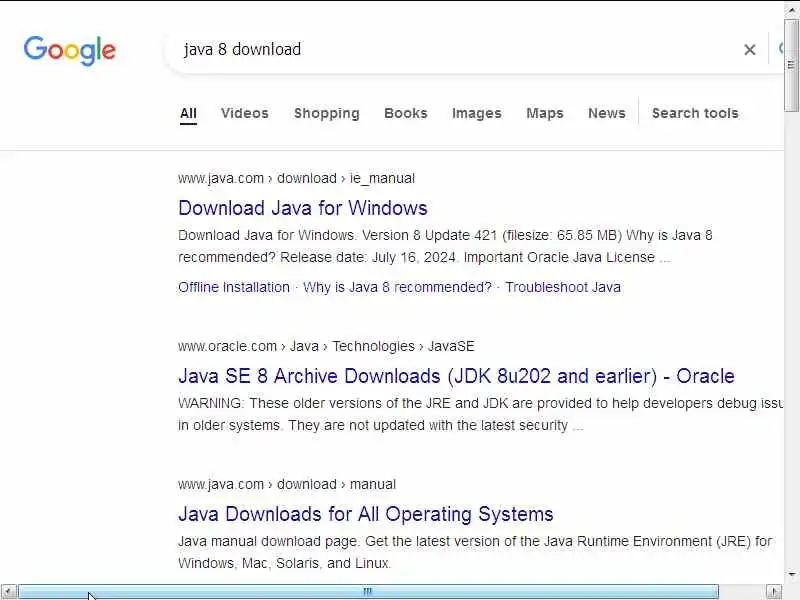
Task: Clear the search box with the X icon
Action: pyautogui.click(x=749, y=49)
